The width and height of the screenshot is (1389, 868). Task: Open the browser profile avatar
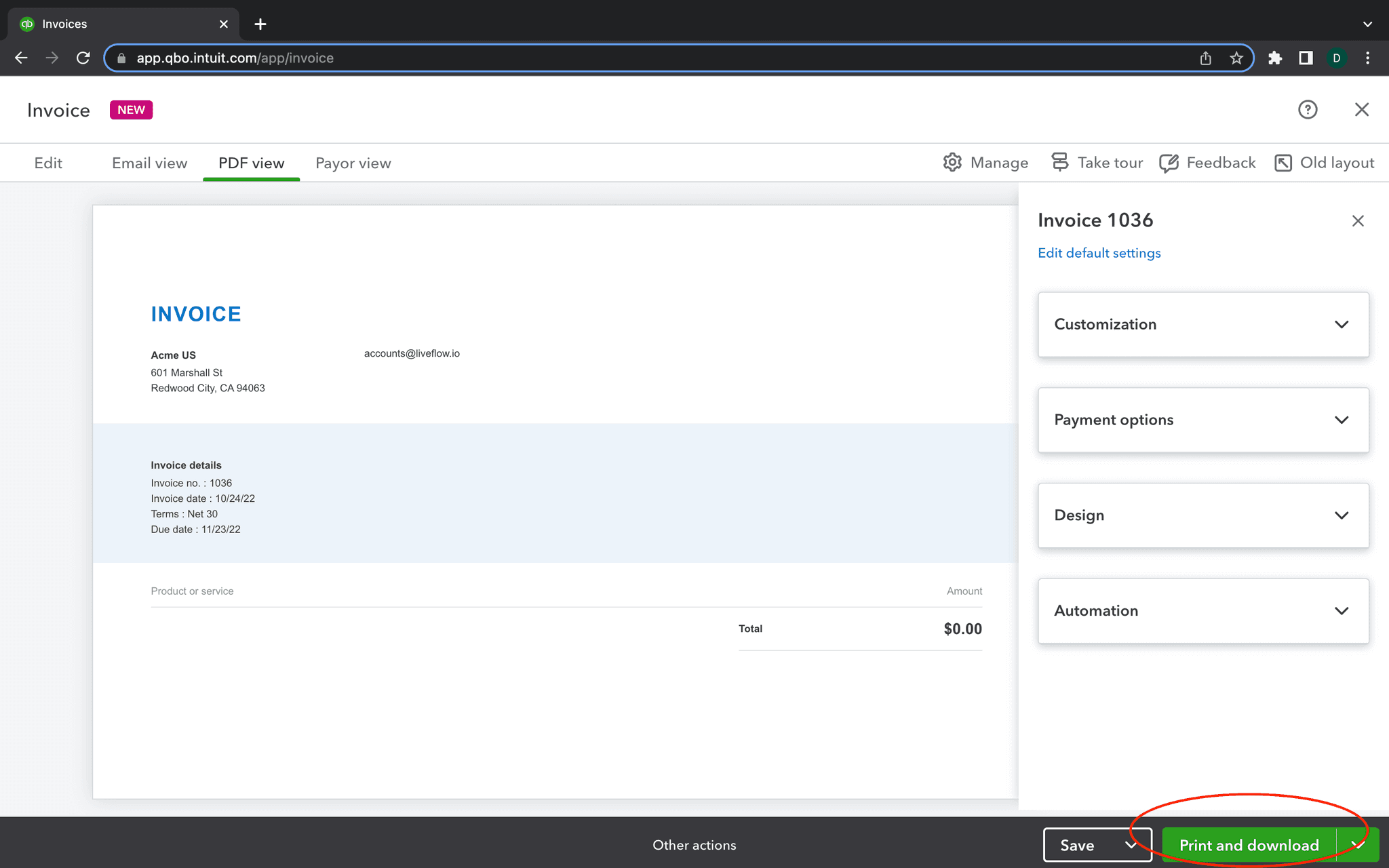click(x=1336, y=58)
